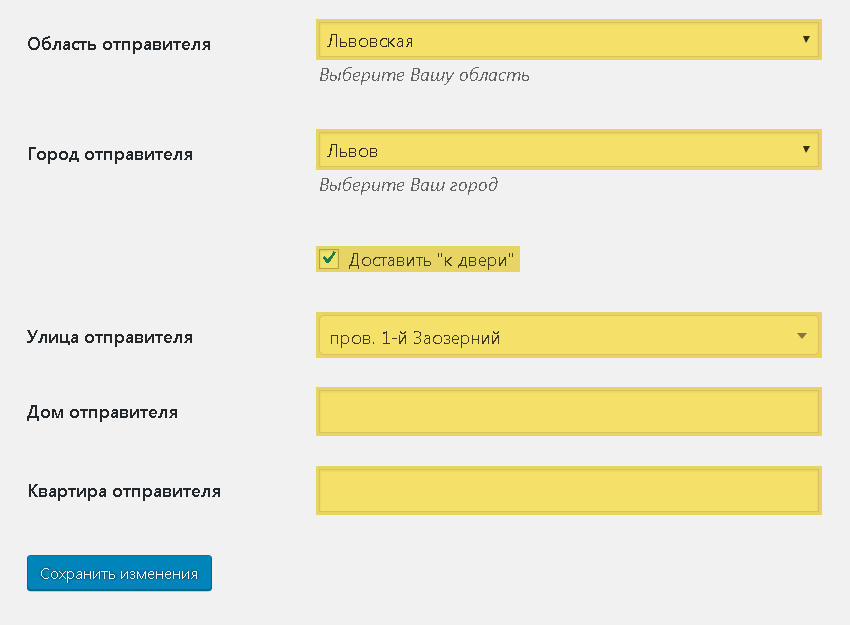The image size is (850, 625).
Task: Click the gray triangle icon in street selector
Action: (x=802, y=336)
